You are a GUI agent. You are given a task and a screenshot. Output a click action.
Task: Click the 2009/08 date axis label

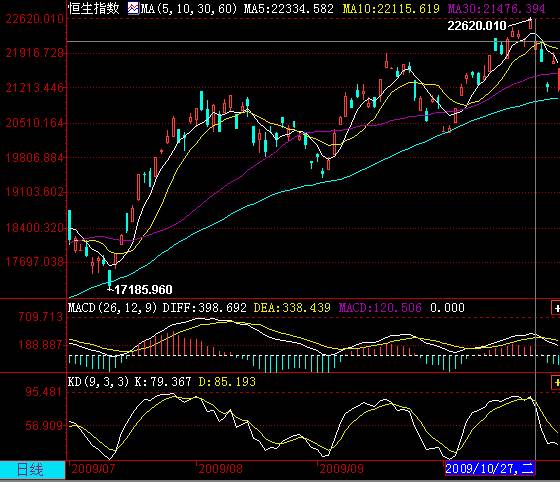[221, 468]
